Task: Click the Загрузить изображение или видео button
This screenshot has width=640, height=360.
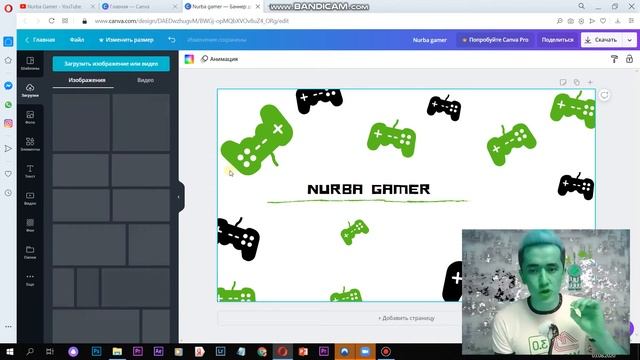Action: coord(111,64)
